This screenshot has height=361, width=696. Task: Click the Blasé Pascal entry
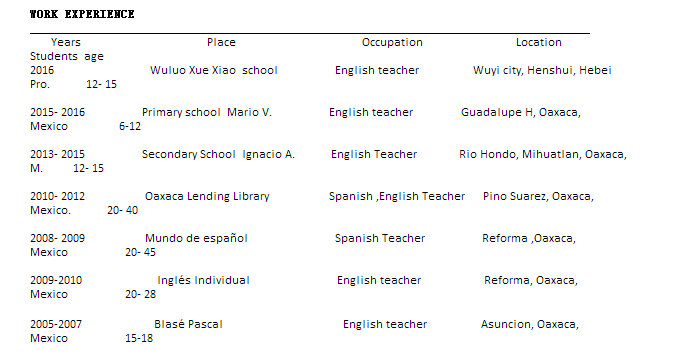tap(188, 324)
